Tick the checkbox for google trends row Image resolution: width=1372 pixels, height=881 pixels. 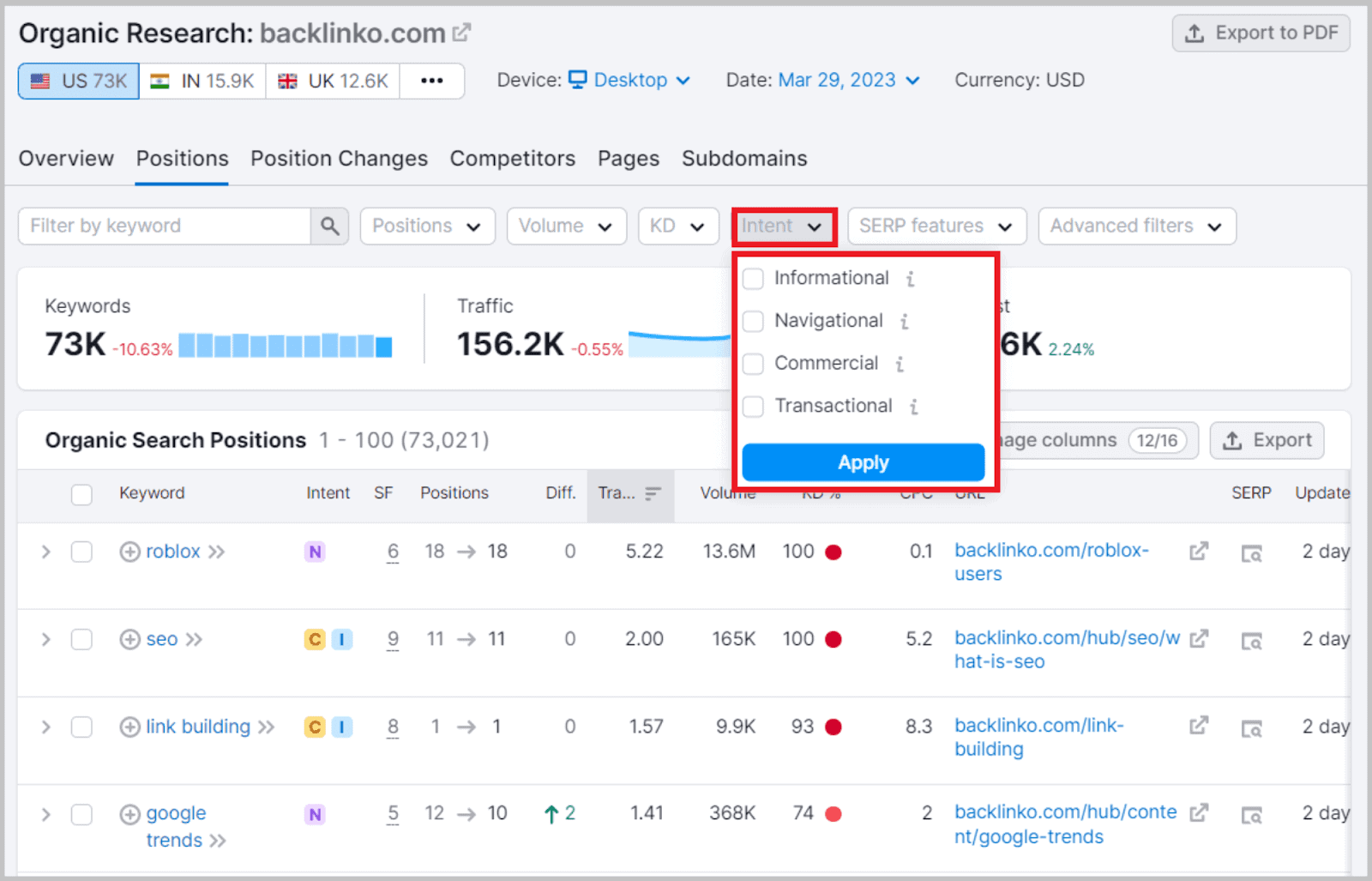(81, 814)
